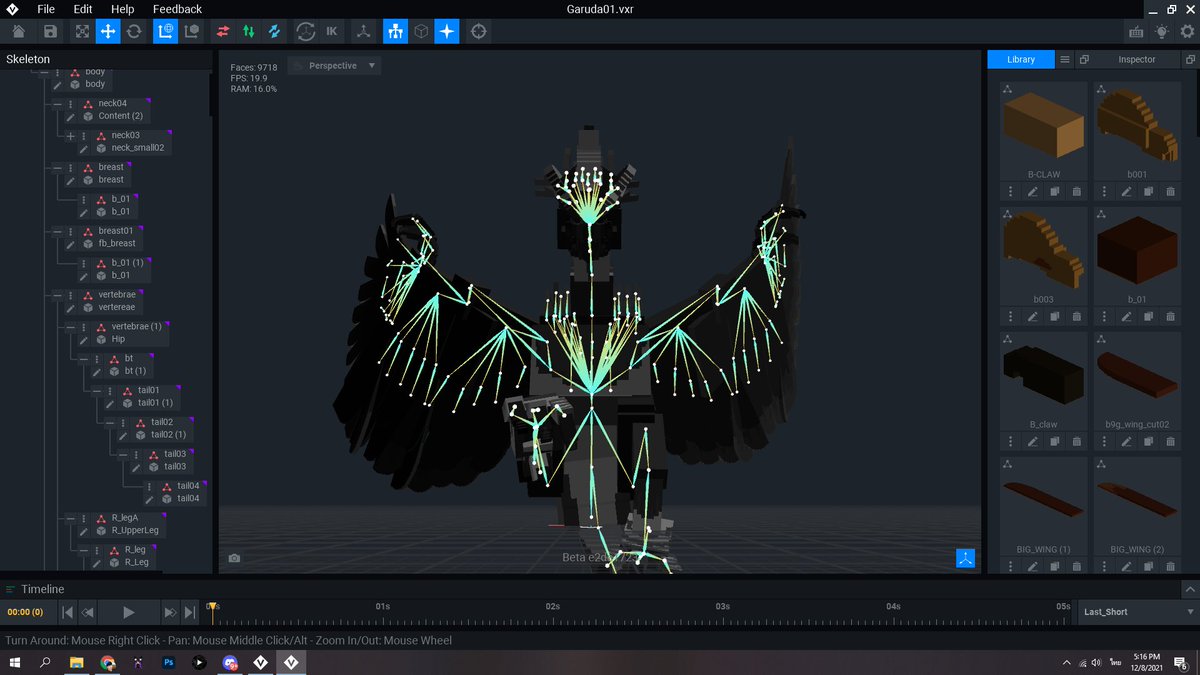
Task: Edit the B-CLAW item with its pencil icon
Action: pos(1033,191)
